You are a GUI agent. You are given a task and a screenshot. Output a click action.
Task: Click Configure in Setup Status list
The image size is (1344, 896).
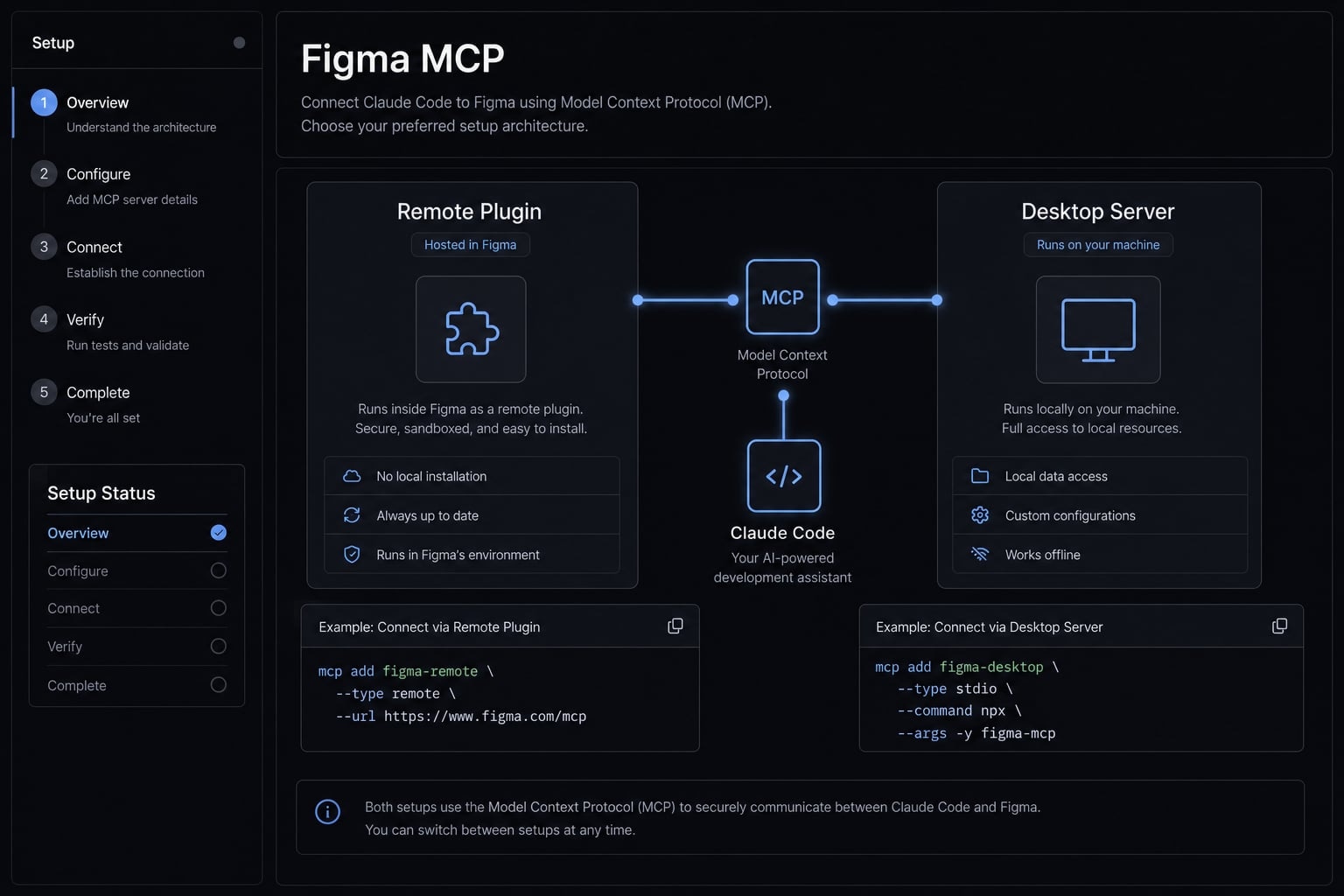78,570
